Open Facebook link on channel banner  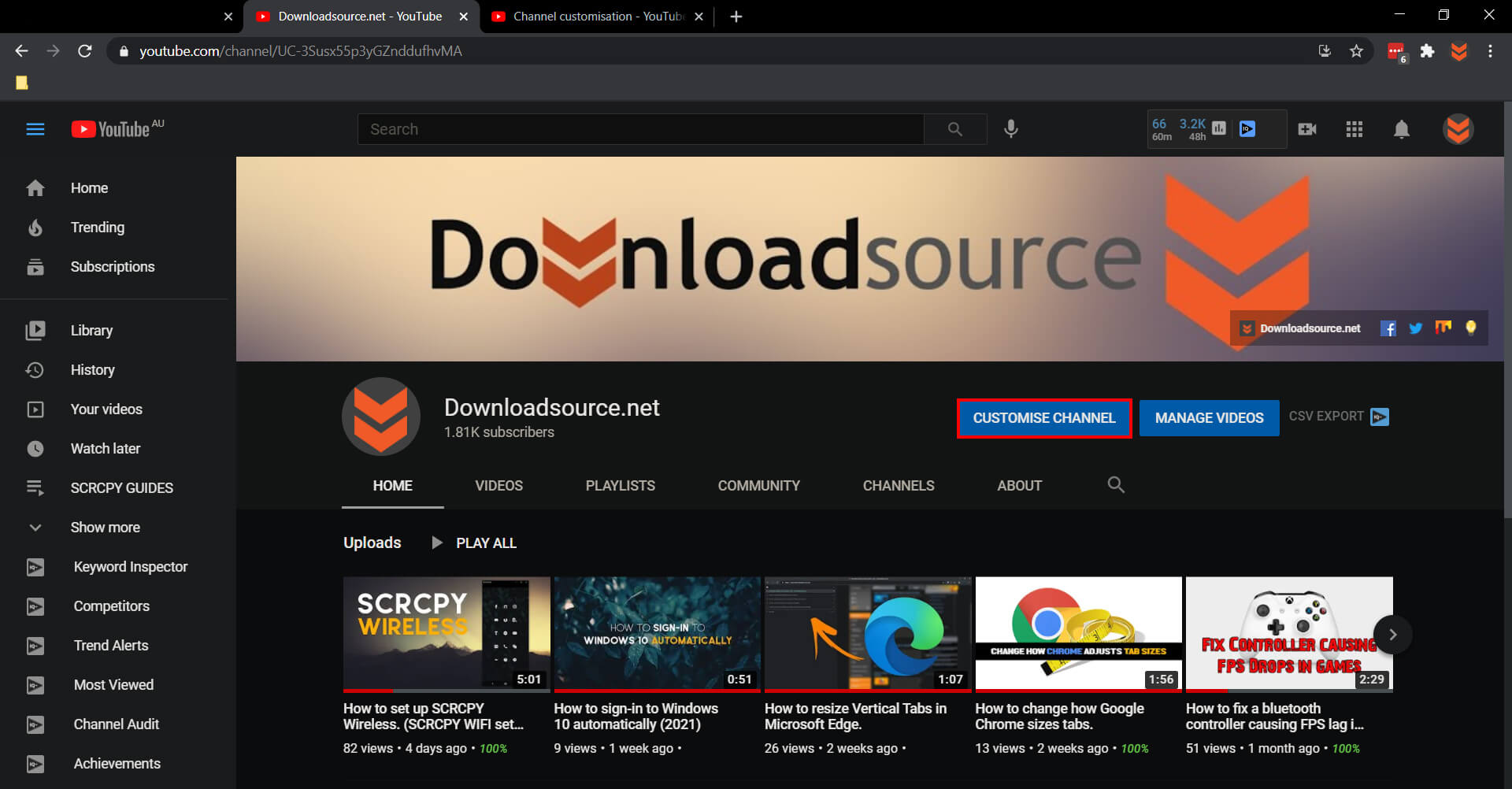tap(1388, 328)
